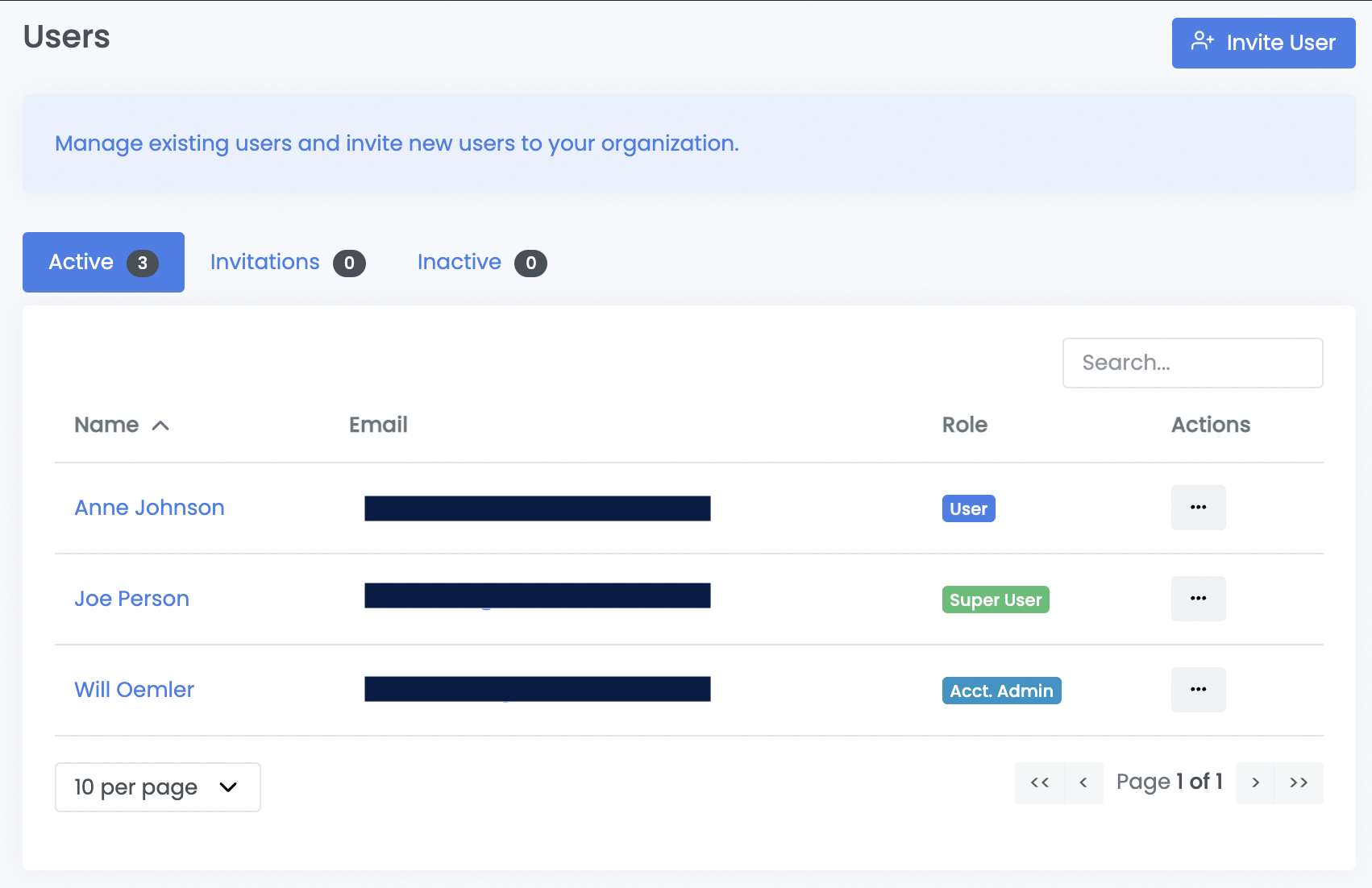Click the Invite User button

pyautogui.click(x=1263, y=43)
